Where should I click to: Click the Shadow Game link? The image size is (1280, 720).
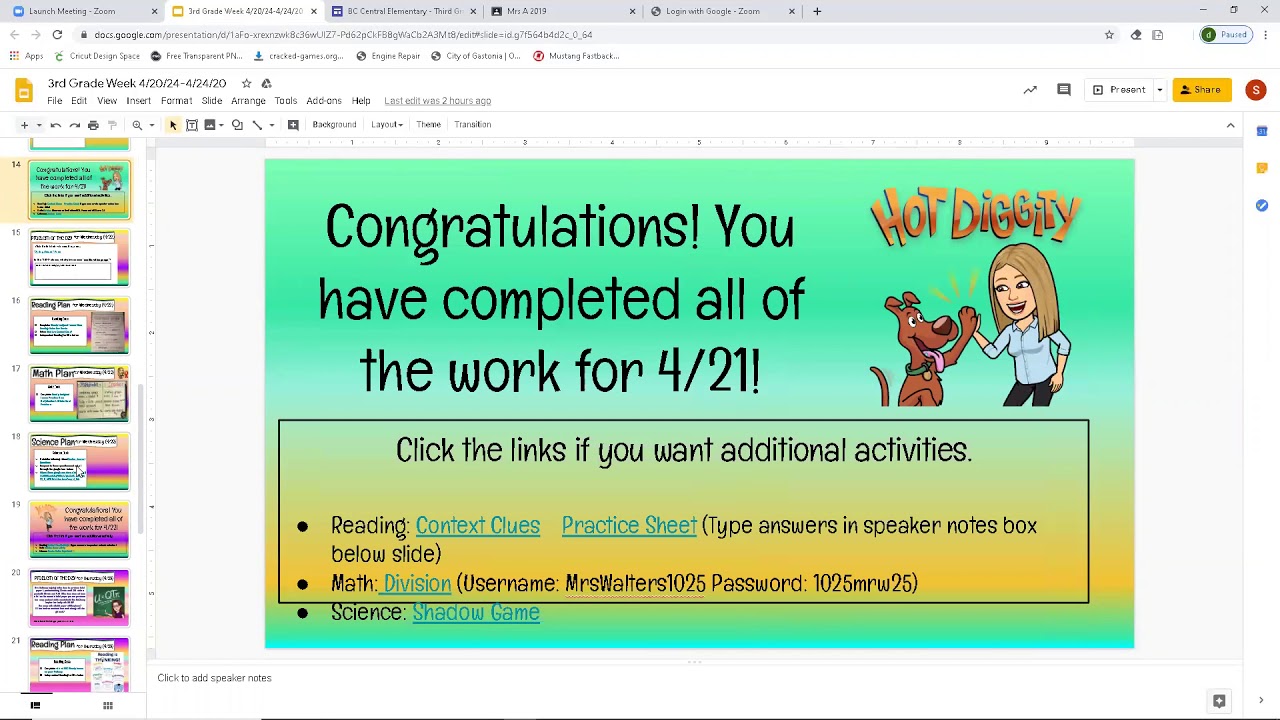click(475, 613)
